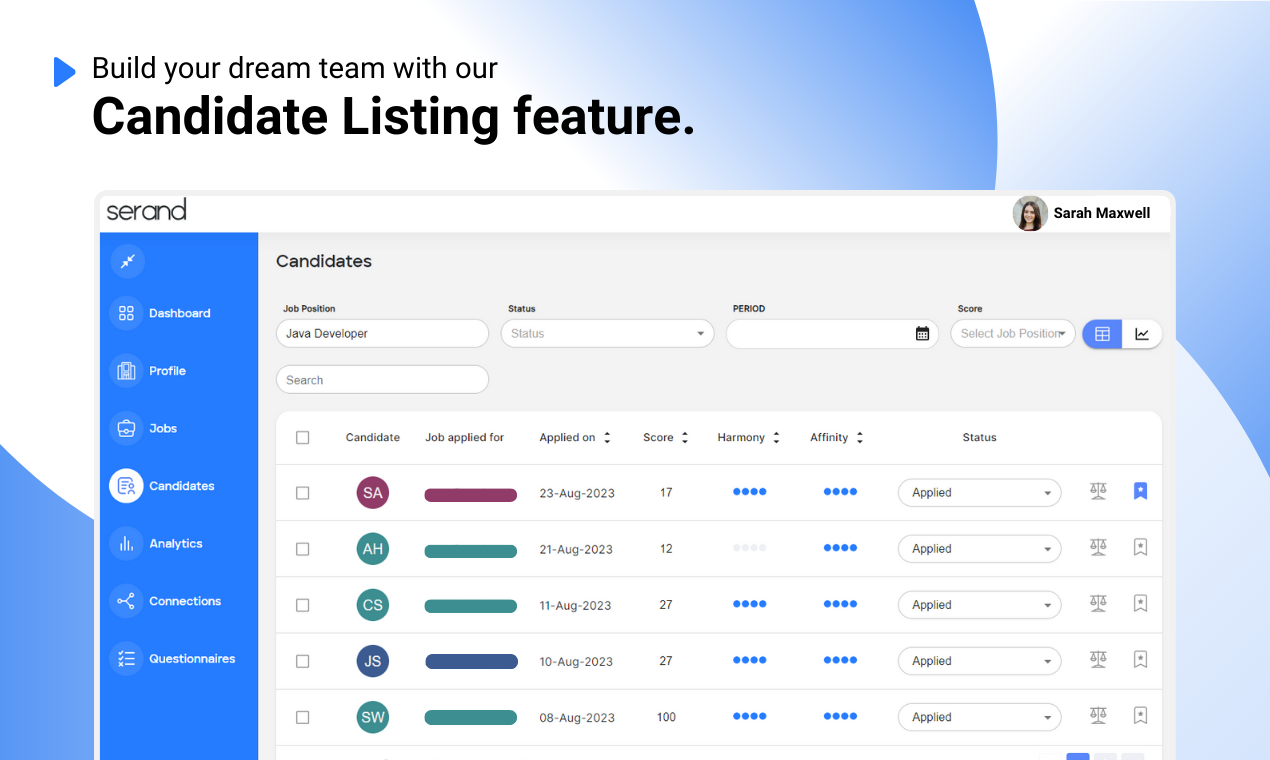Switch to chart view icon
The image size is (1270, 760).
(1142, 334)
